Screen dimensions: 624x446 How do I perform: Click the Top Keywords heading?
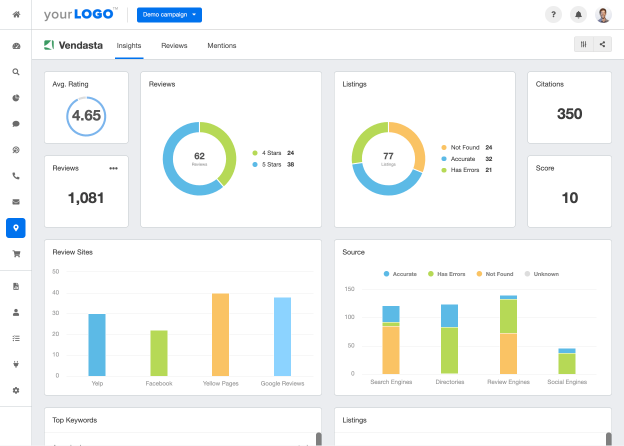coord(74,420)
